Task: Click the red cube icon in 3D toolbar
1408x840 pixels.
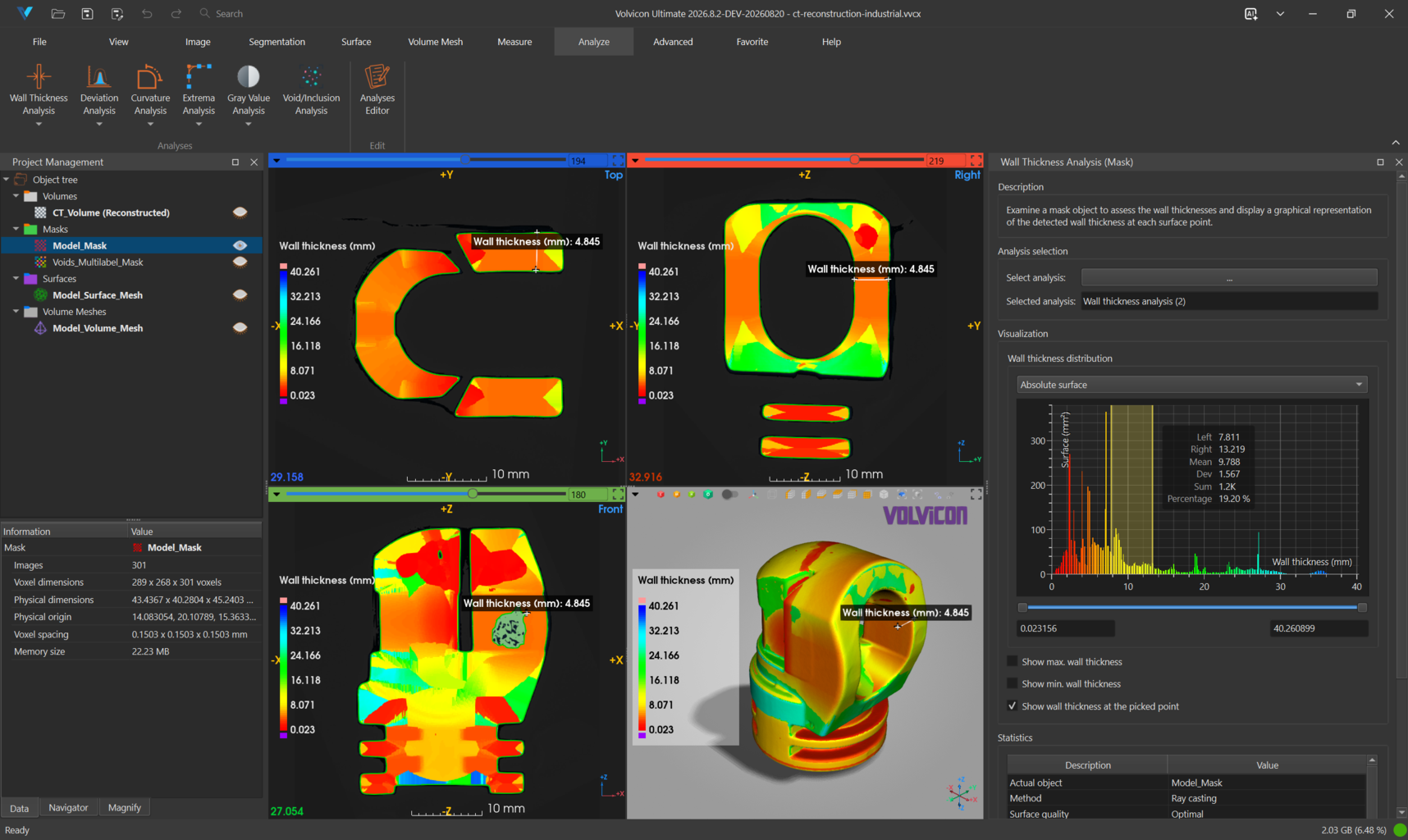Action: coord(661,495)
